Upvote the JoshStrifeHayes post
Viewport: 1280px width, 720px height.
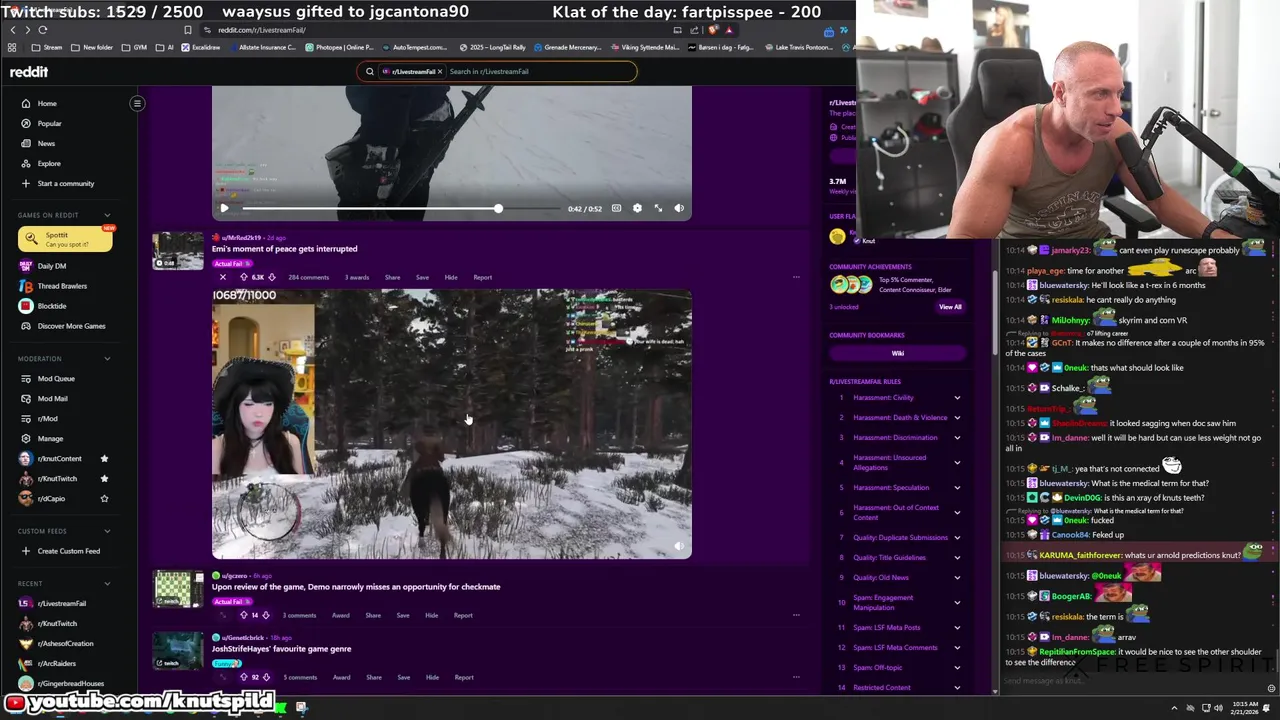[x=243, y=678]
